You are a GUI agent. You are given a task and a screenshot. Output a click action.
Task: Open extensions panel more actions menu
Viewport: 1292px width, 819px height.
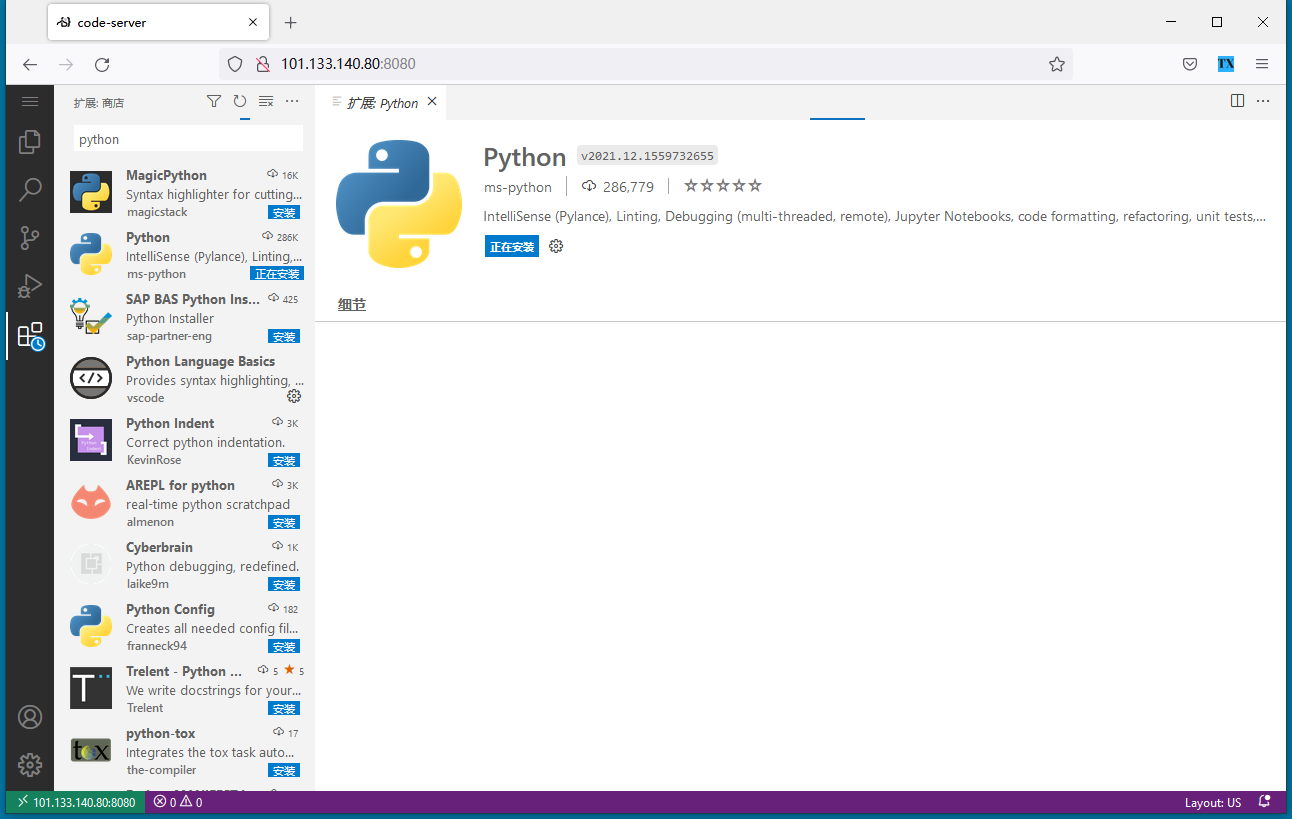click(292, 101)
